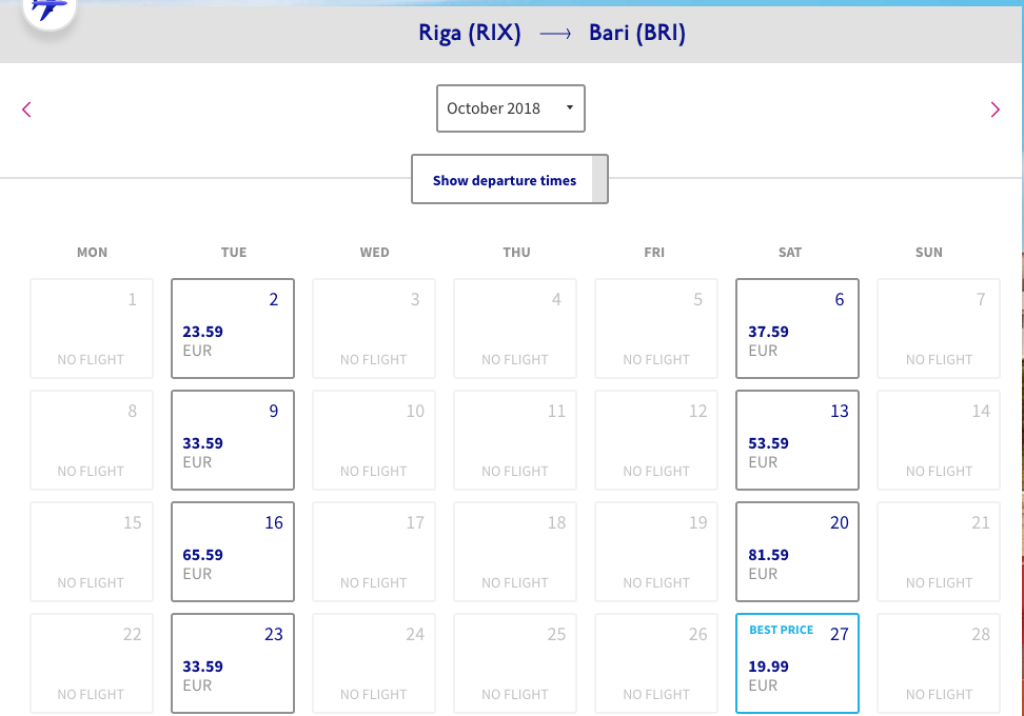Select October 6 flight for 37.59 EUR
The height and width of the screenshot is (716, 1024).
coord(797,328)
